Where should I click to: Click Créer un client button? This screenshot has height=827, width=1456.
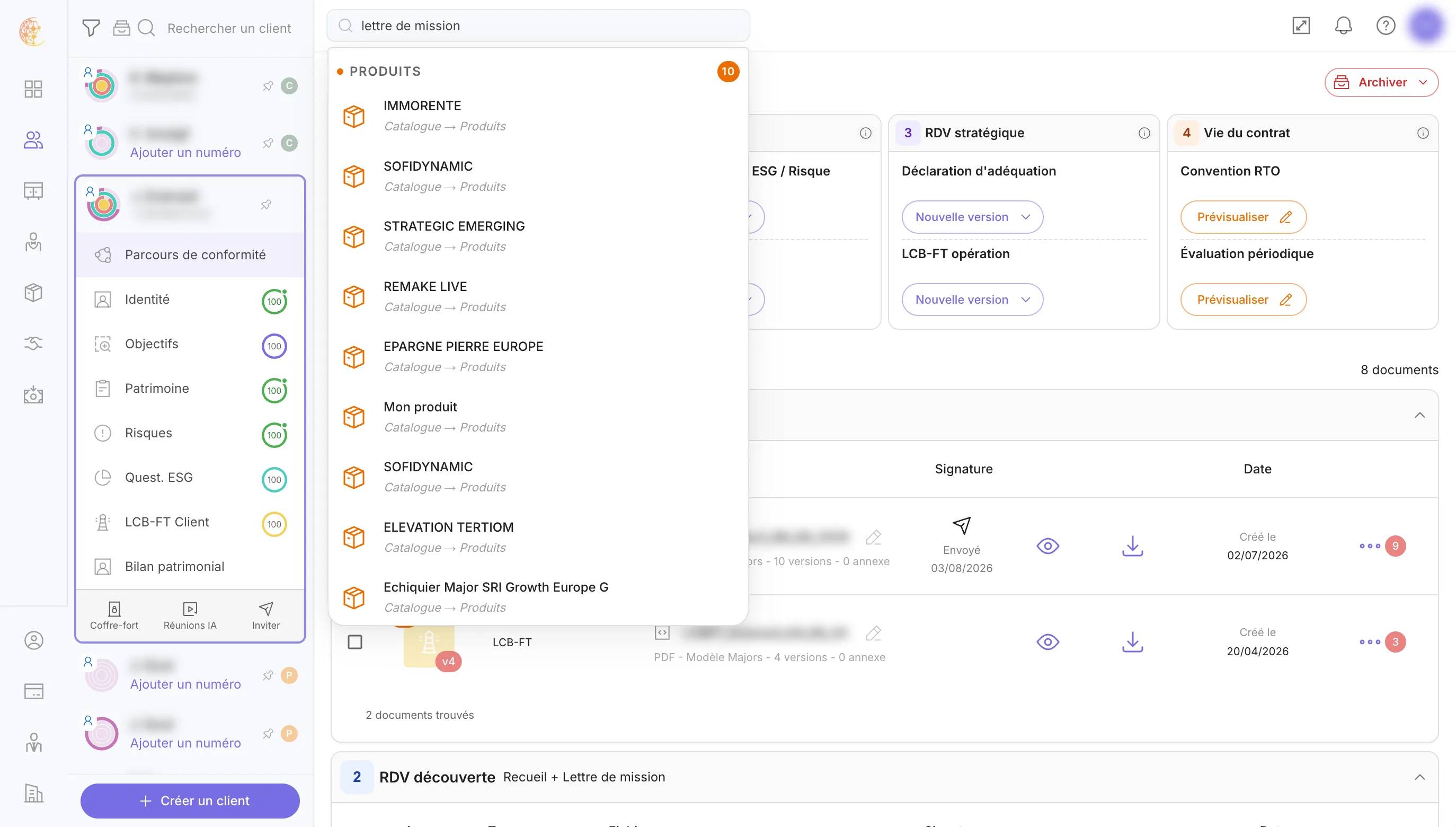(190, 801)
